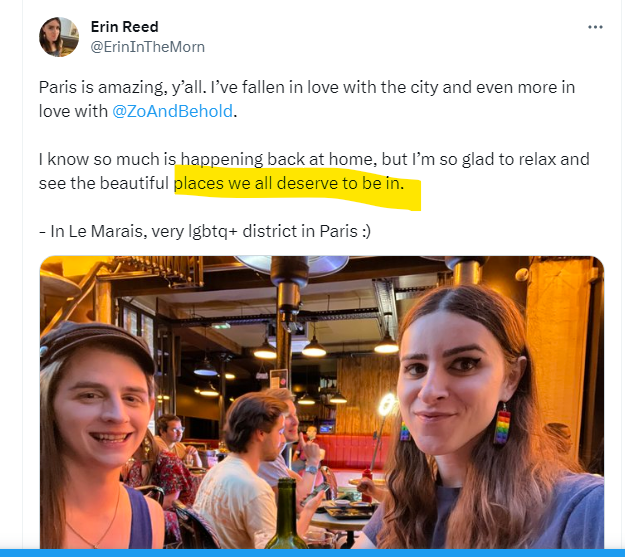Click the hanging pendant lamp in the photo
Screen dimensions: 625x557
click(313, 346)
